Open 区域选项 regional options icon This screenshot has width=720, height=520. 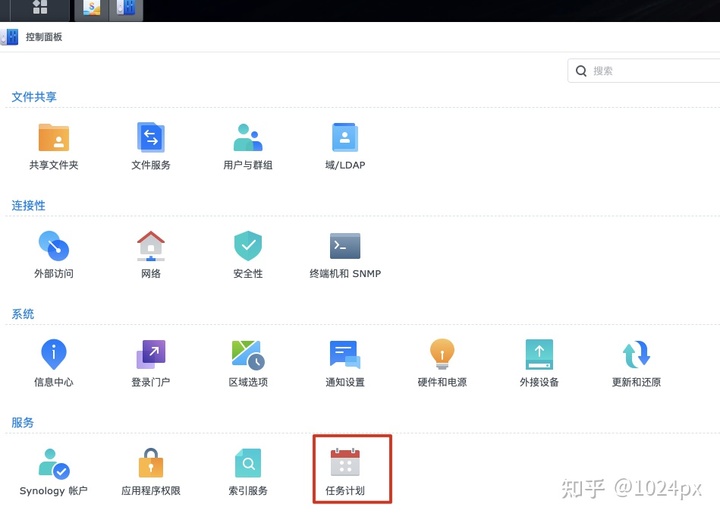[247, 354]
